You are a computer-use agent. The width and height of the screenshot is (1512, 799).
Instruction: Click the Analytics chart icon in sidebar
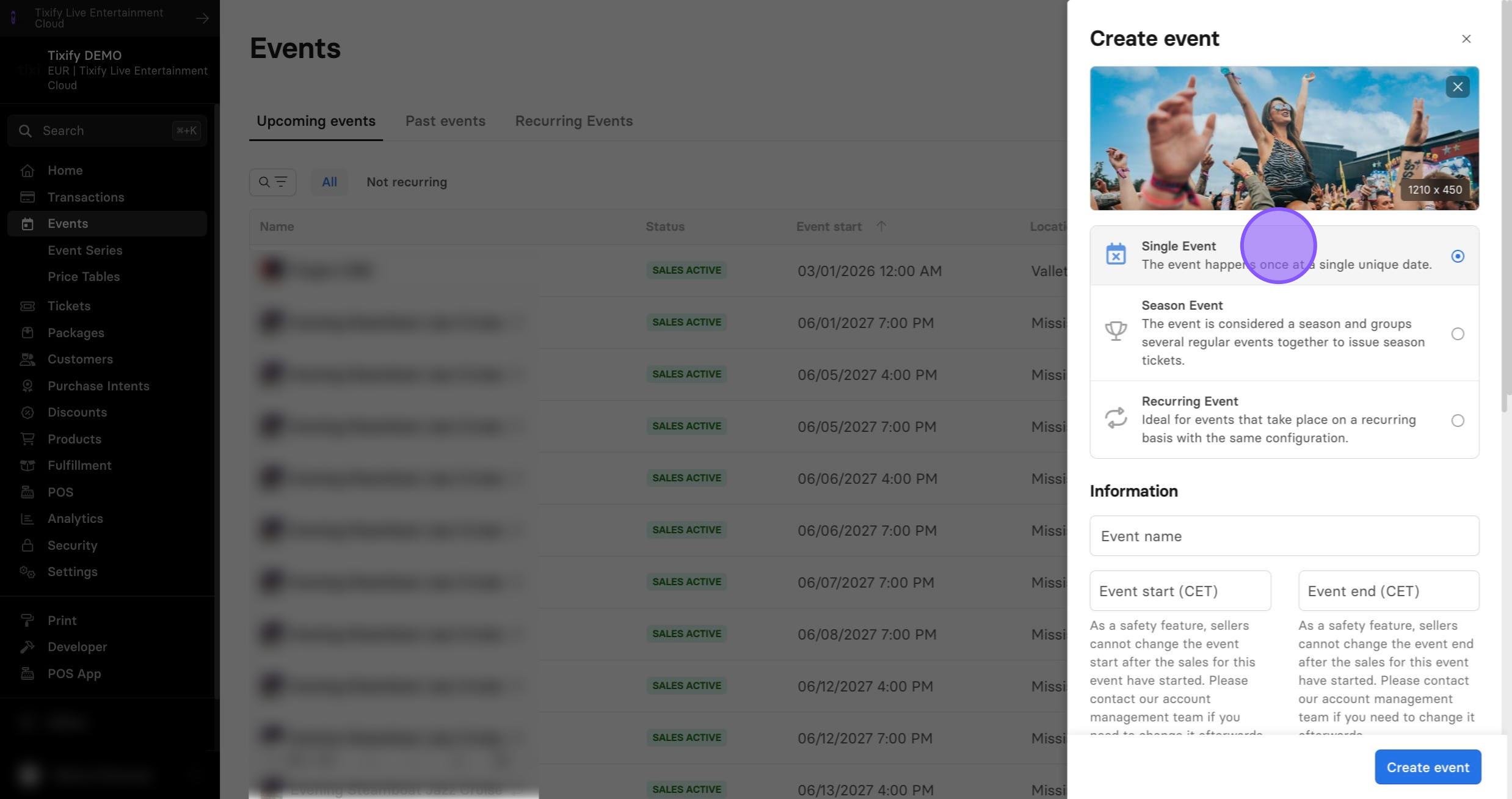tap(27, 519)
